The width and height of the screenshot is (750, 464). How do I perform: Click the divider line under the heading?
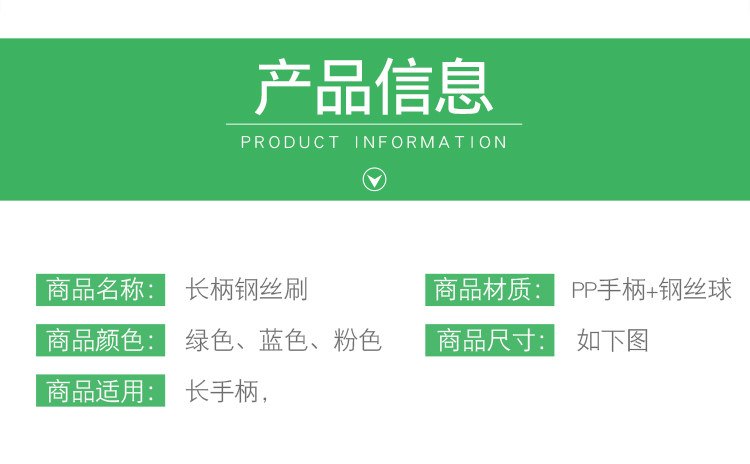(x=374, y=124)
